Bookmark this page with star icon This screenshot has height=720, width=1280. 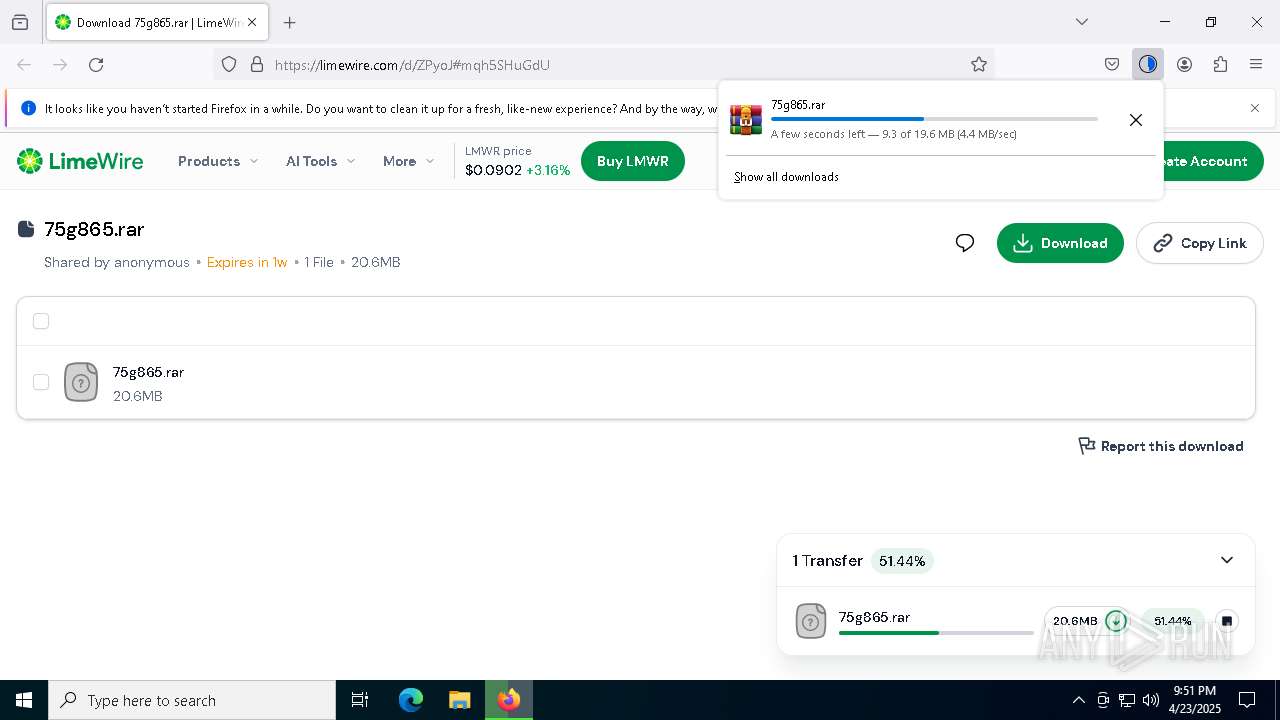(x=979, y=64)
